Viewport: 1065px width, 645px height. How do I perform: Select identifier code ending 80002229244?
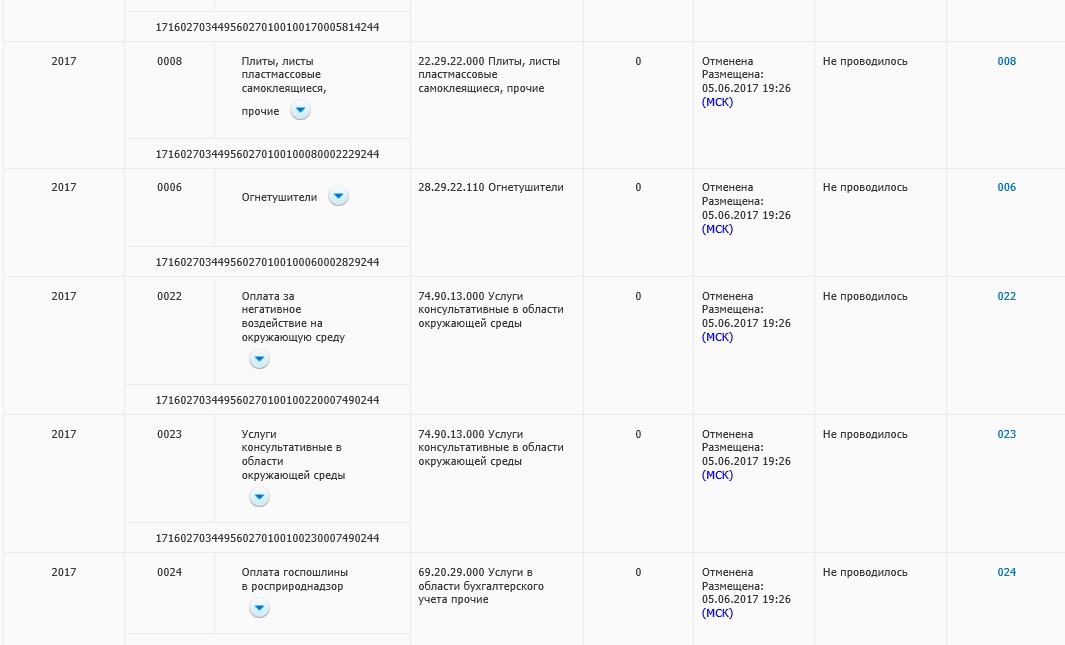268,154
